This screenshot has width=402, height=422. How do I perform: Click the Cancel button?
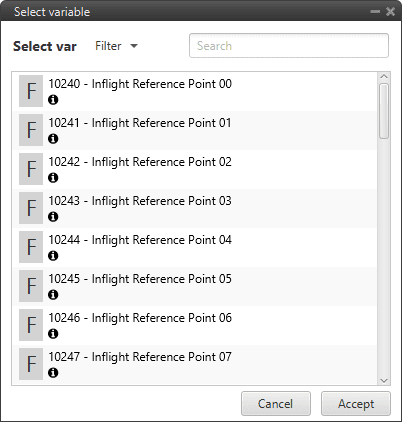coord(276,404)
